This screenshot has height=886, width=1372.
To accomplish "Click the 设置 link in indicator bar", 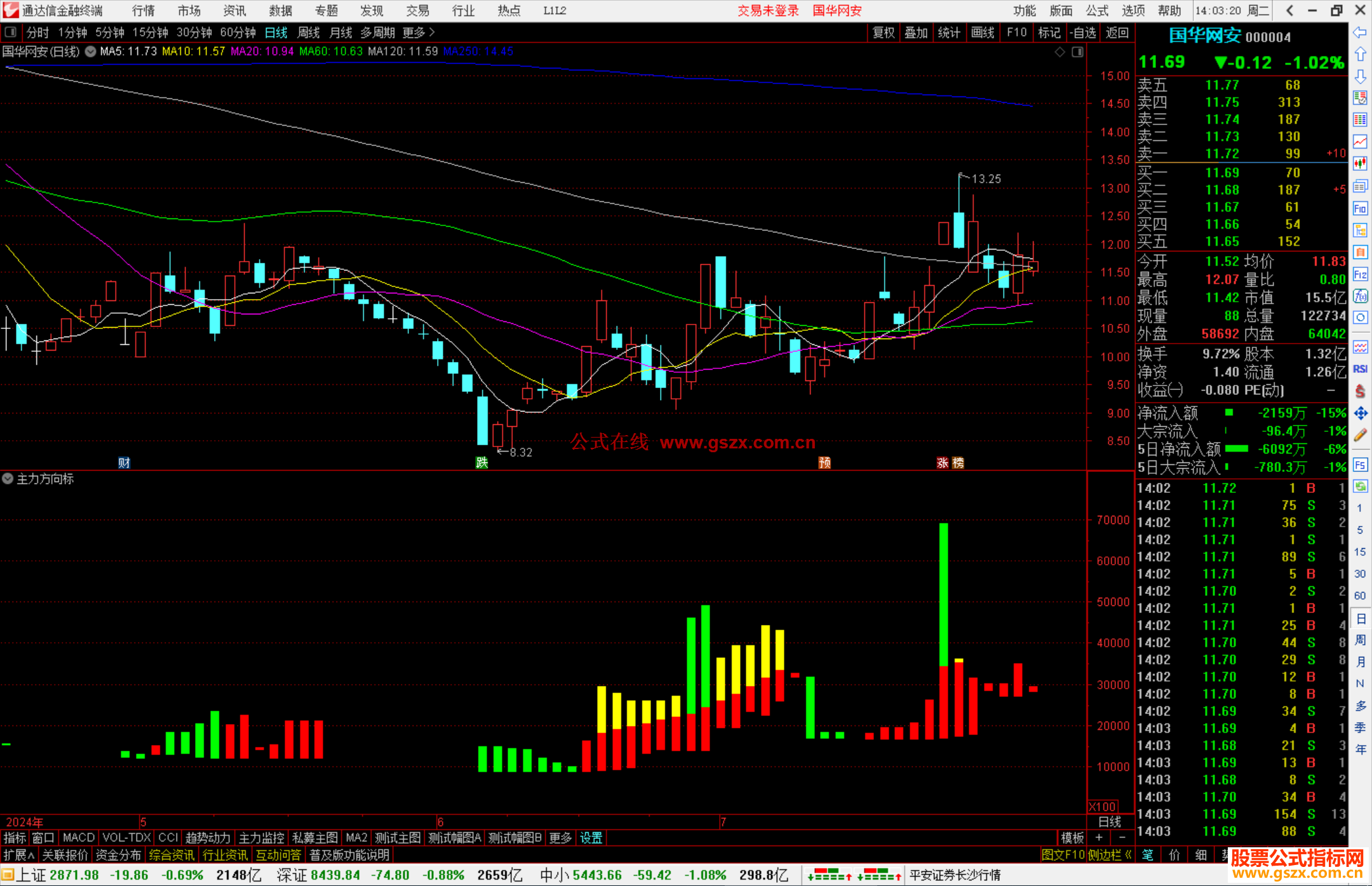I will click(x=591, y=838).
